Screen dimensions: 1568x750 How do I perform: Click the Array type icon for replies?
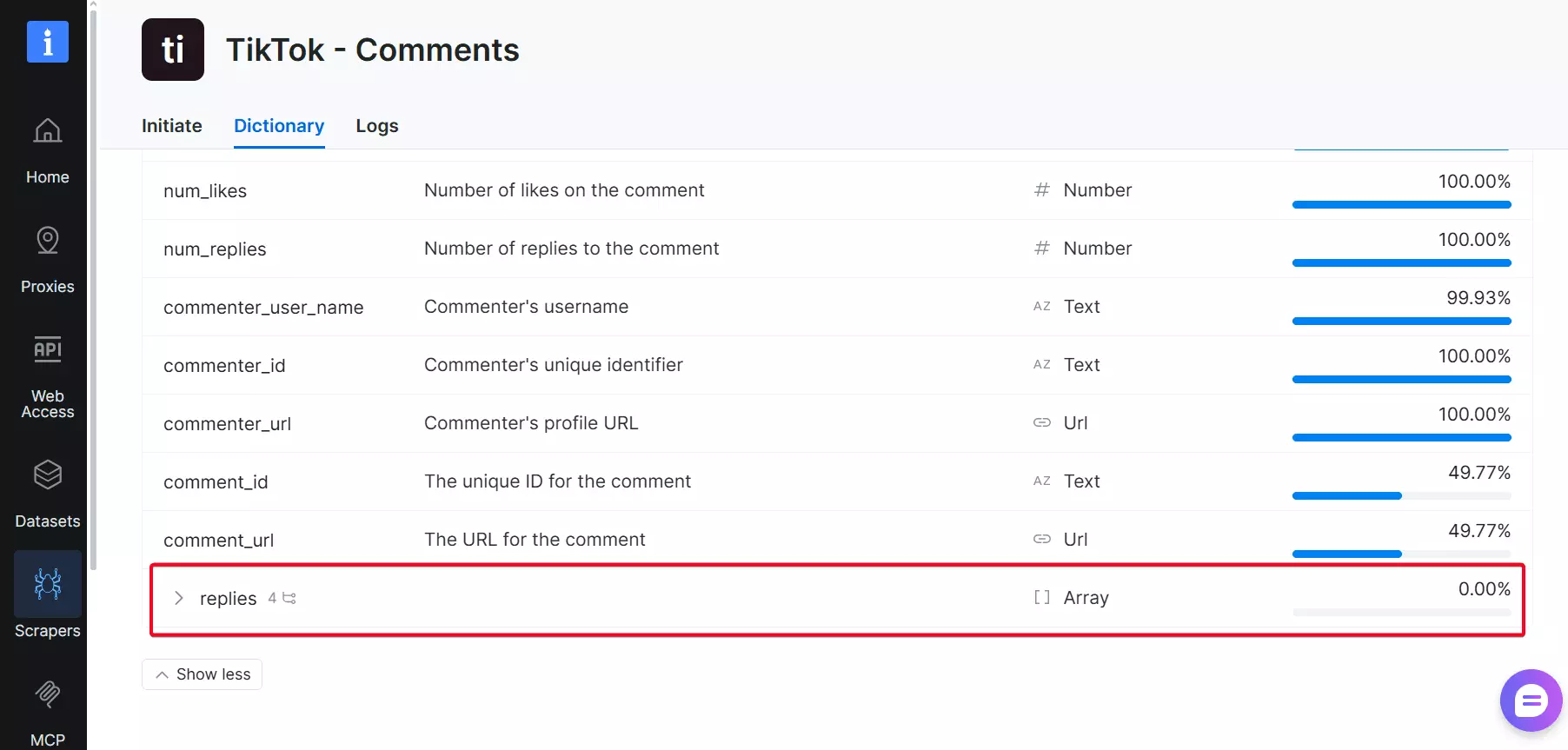(1040, 597)
